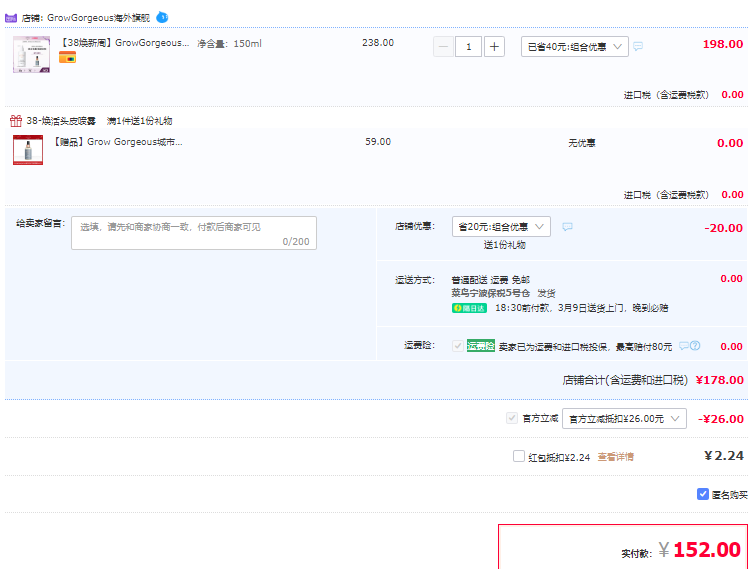Click the quantity input showing 1
Viewport: 748px width, 569px height.
tap(468, 47)
